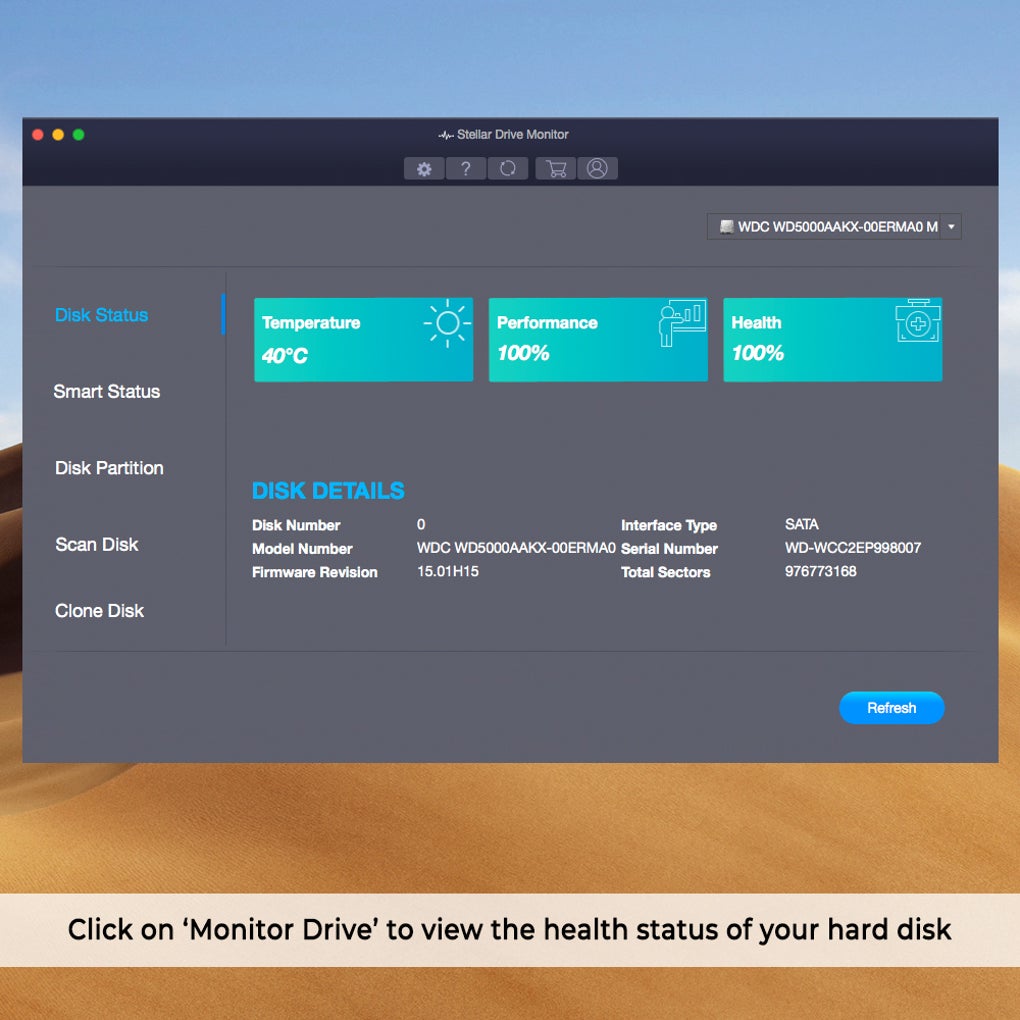This screenshot has height=1020, width=1020.
Task: Close the window with red button
Action: tap(38, 135)
